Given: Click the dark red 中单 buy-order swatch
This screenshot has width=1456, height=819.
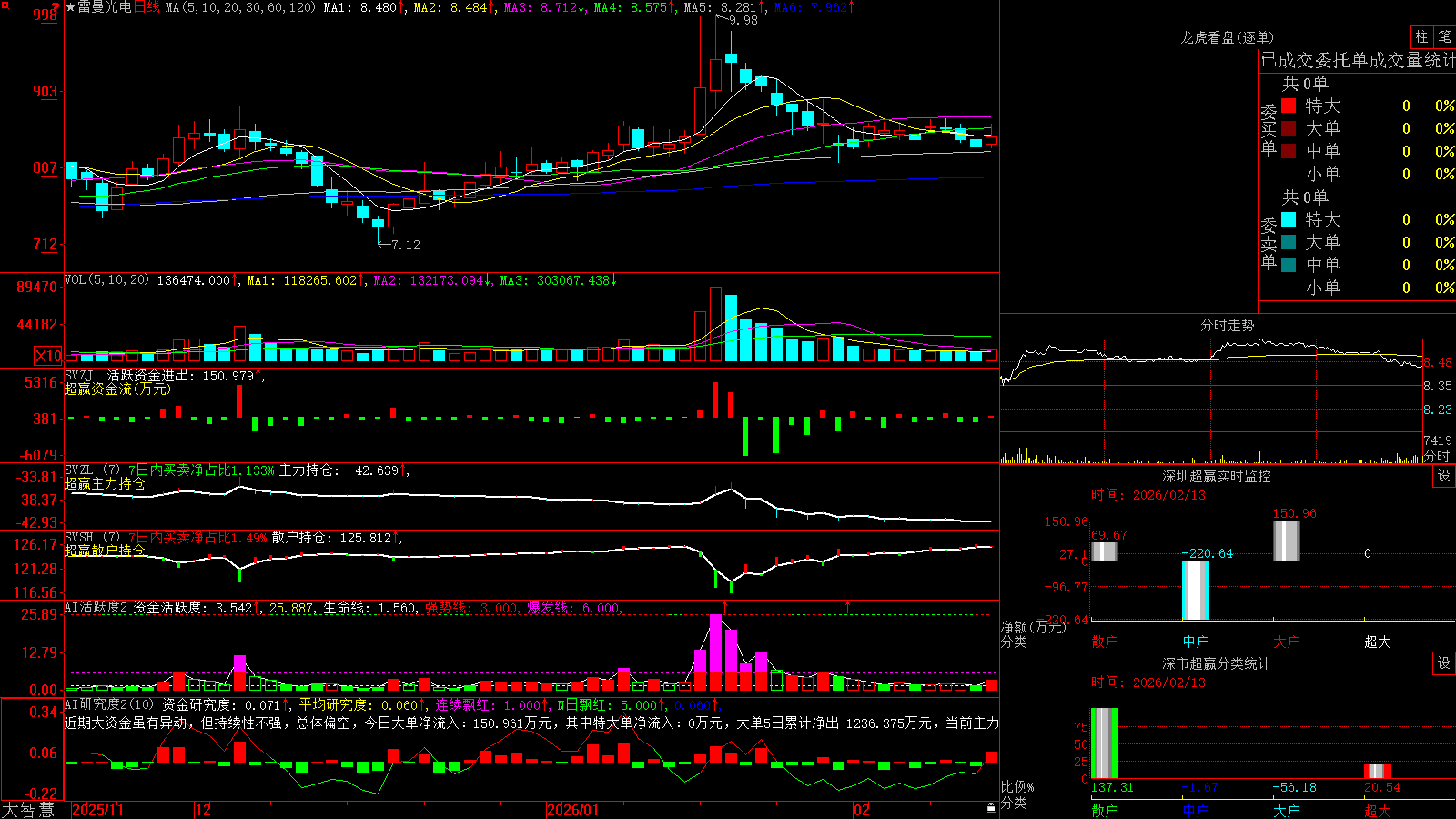Looking at the screenshot, I should pyautogui.click(x=1289, y=150).
